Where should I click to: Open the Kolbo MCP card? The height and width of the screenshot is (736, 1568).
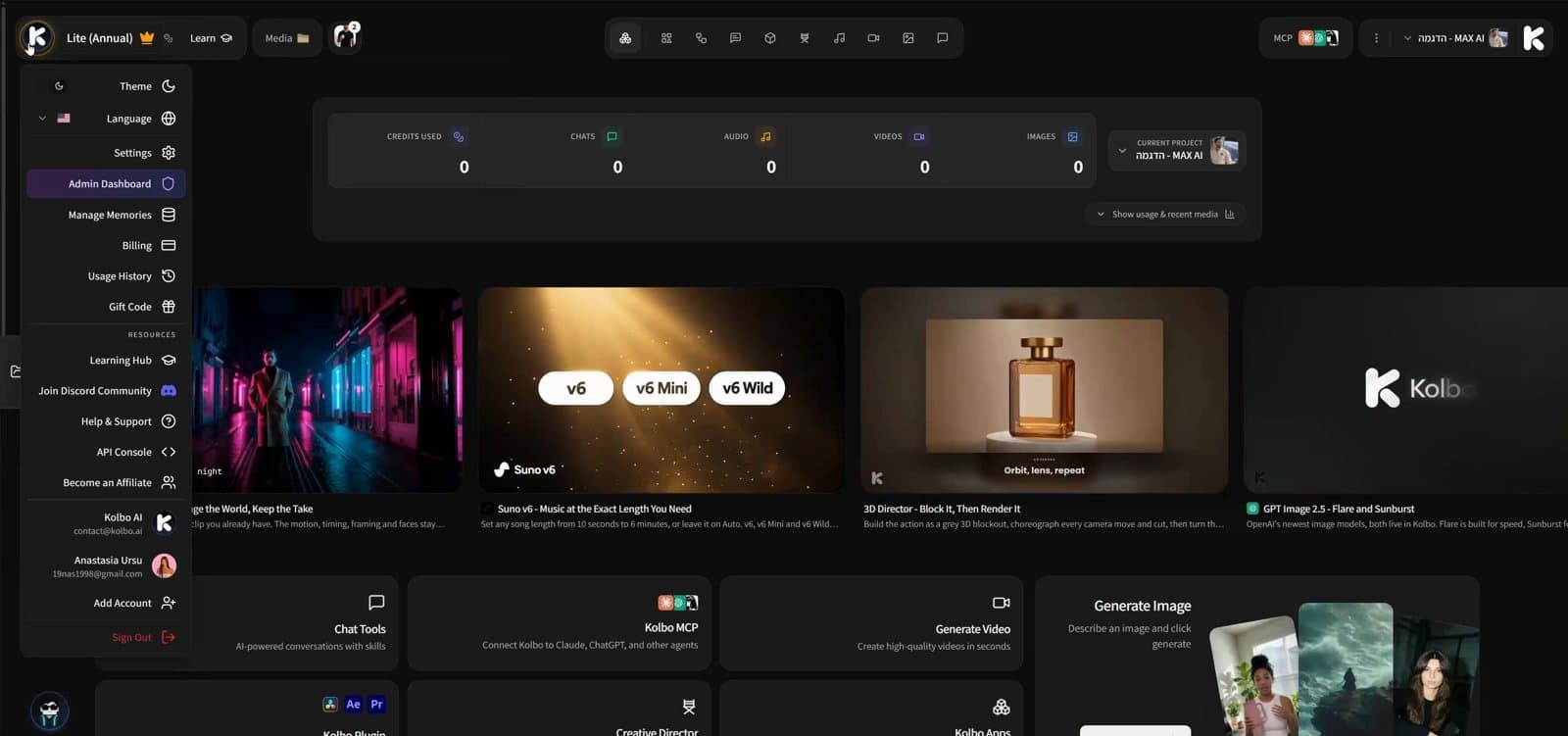(x=559, y=623)
